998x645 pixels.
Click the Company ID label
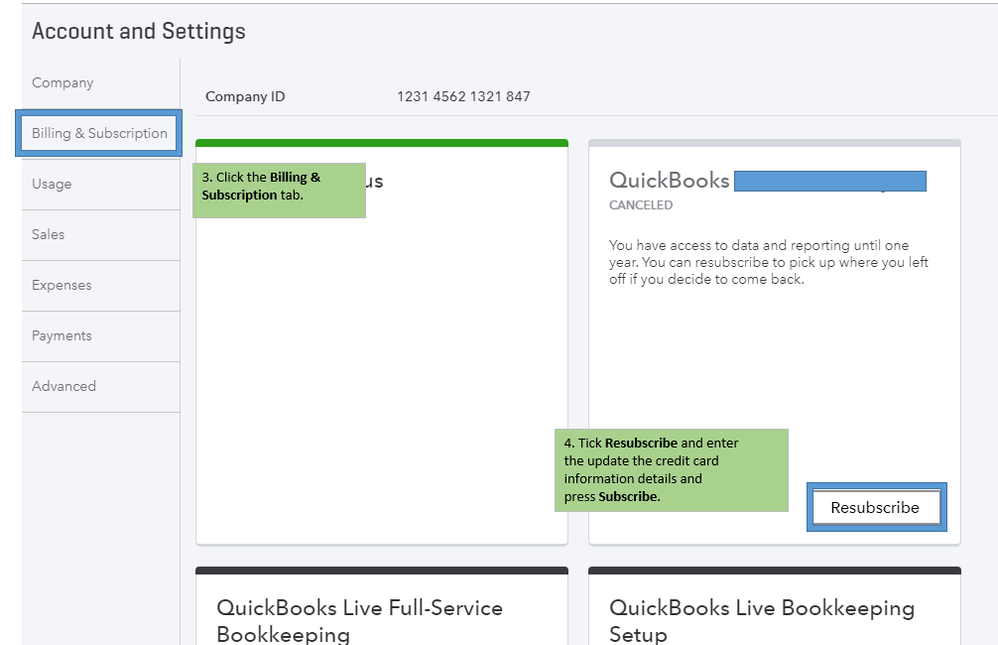(245, 97)
